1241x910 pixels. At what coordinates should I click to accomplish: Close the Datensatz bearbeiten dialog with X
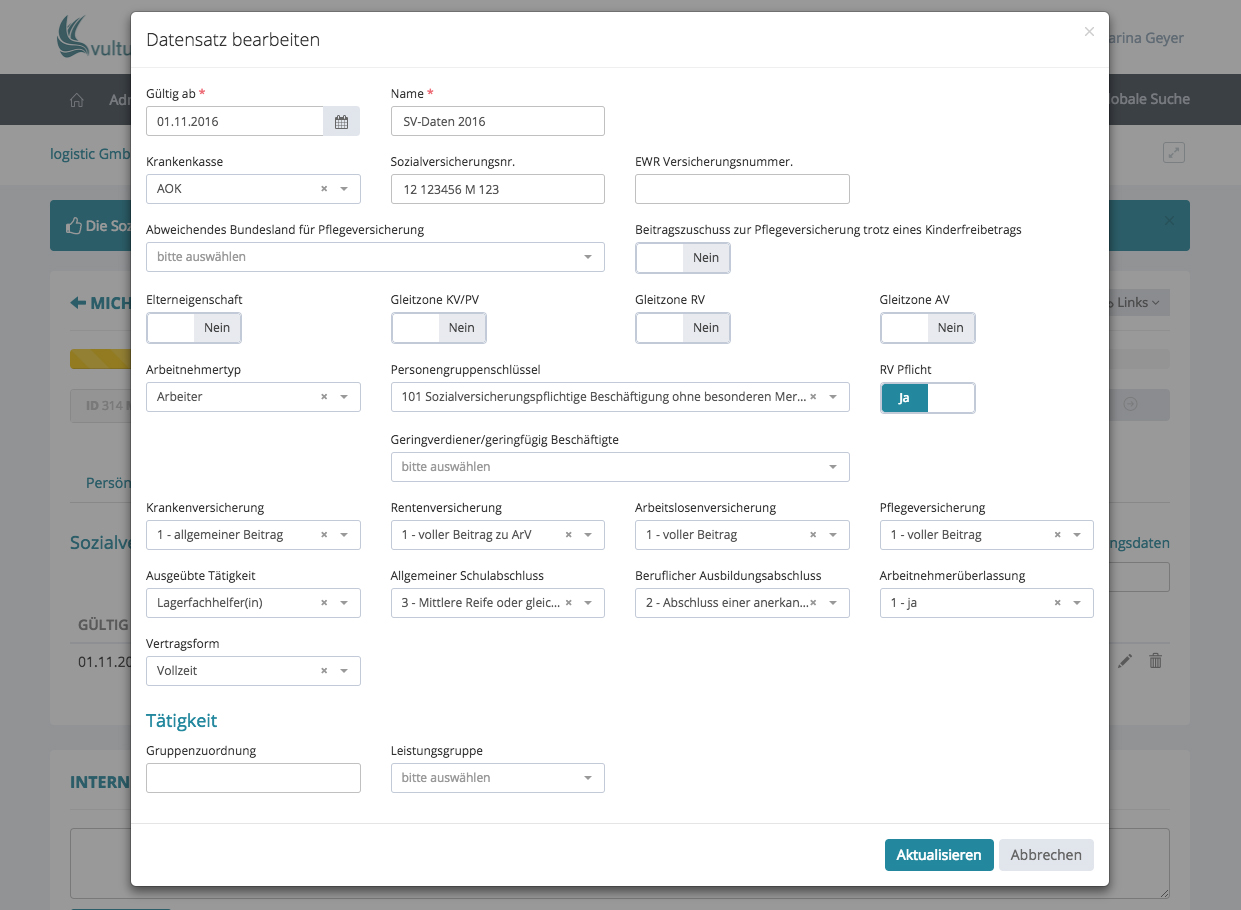point(1089,32)
